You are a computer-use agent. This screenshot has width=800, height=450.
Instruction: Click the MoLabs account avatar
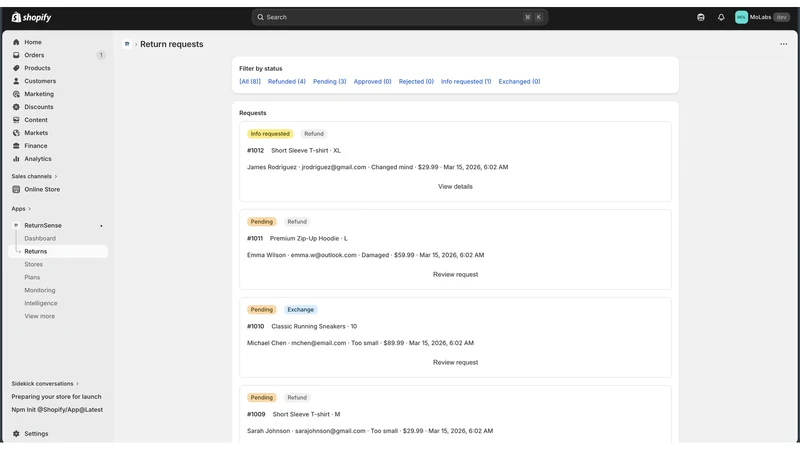(741, 17)
